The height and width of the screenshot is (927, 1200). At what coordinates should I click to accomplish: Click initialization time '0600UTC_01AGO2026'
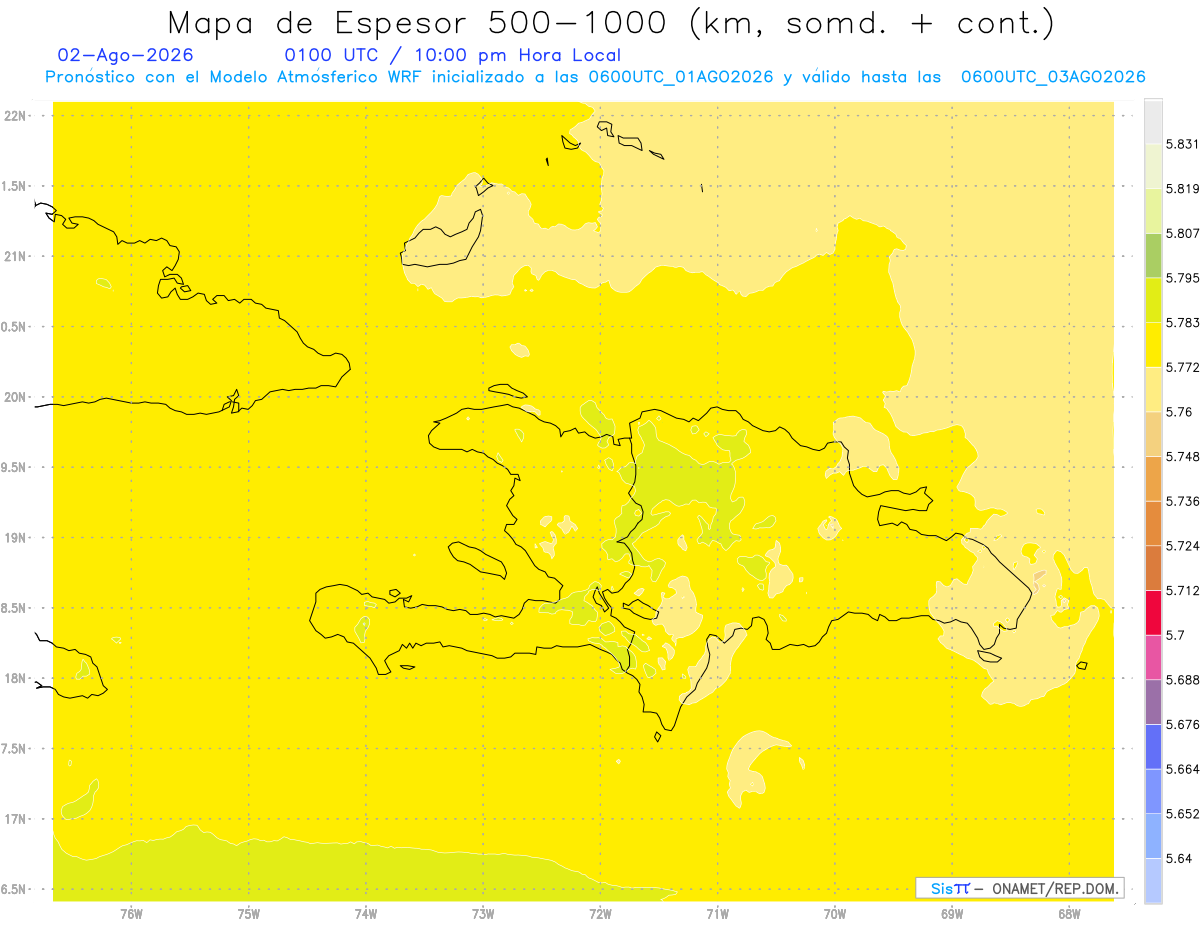[x=681, y=77]
